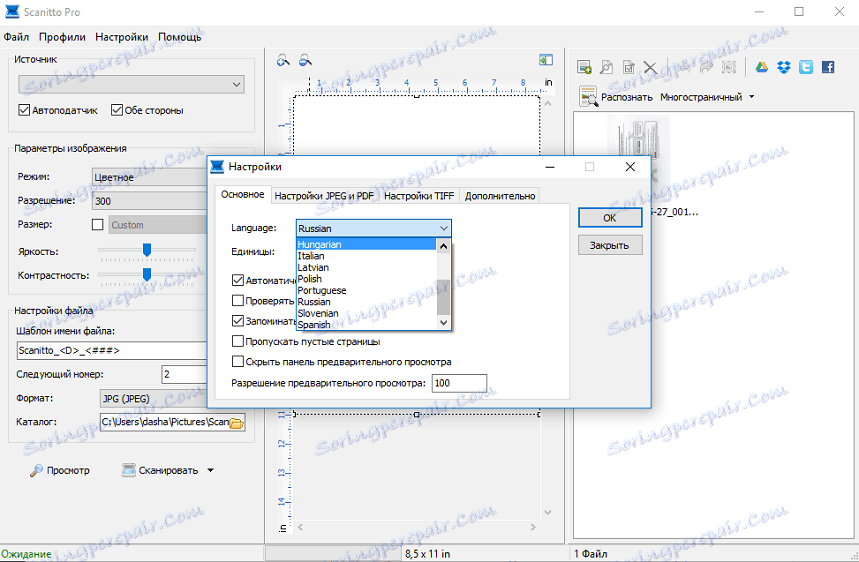Enable the custom Размер checkbox
Screen dimensions: 859x562
click(x=98, y=225)
